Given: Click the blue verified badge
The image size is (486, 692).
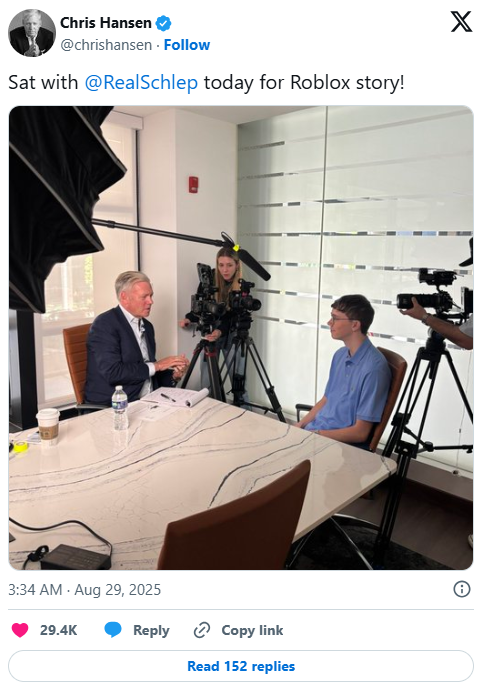Looking at the screenshot, I should (x=164, y=23).
